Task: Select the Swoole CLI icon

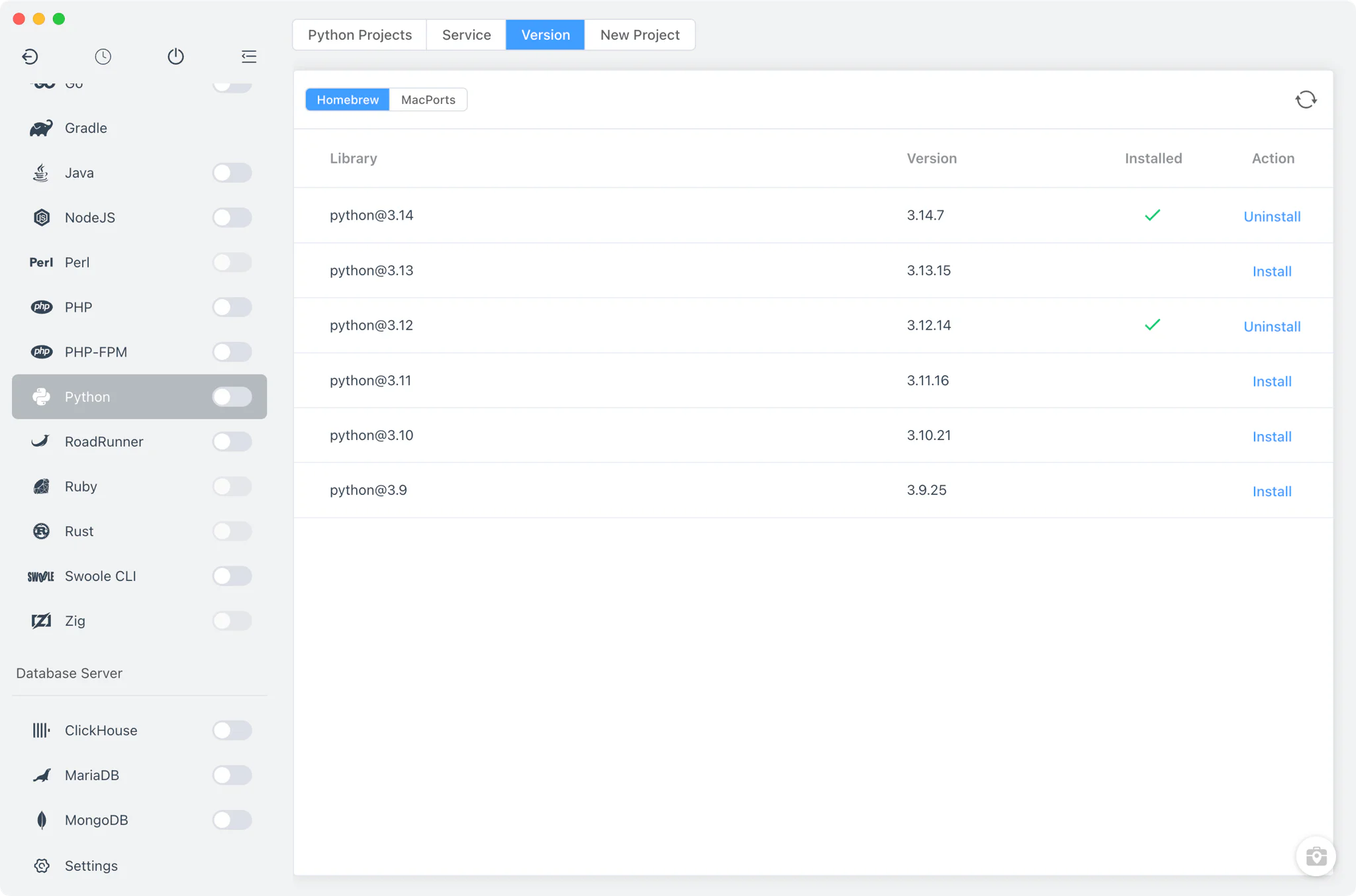Action: click(x=41, y=576)
